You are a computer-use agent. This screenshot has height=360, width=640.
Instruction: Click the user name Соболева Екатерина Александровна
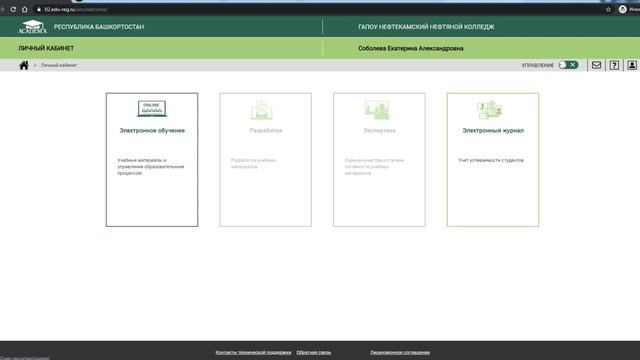(x=411, y=48)
